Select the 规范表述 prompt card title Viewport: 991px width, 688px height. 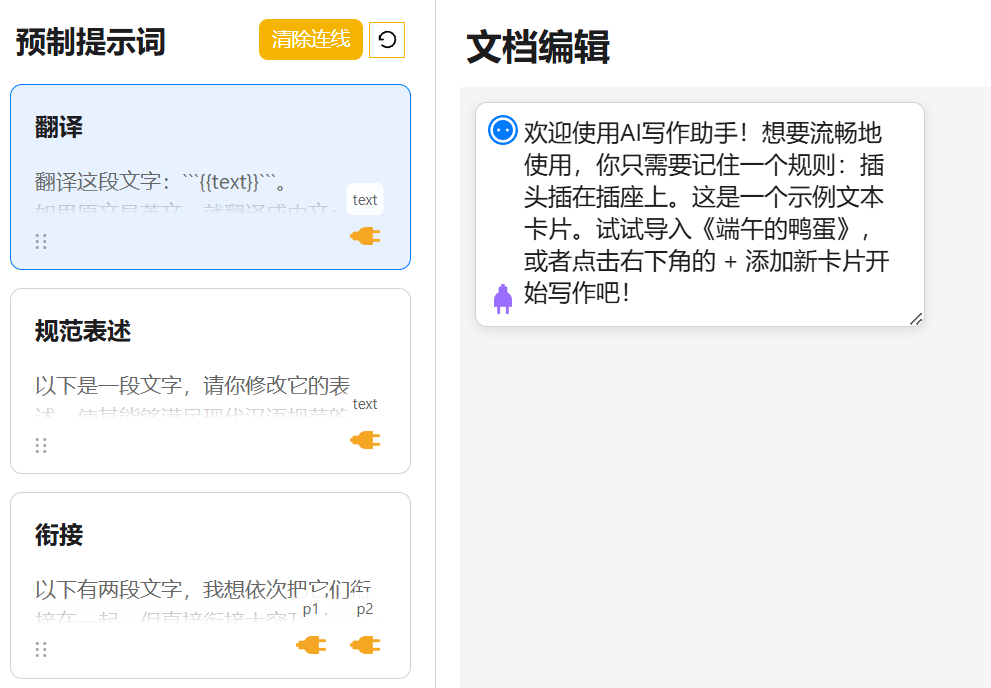(x=83, y=331)
